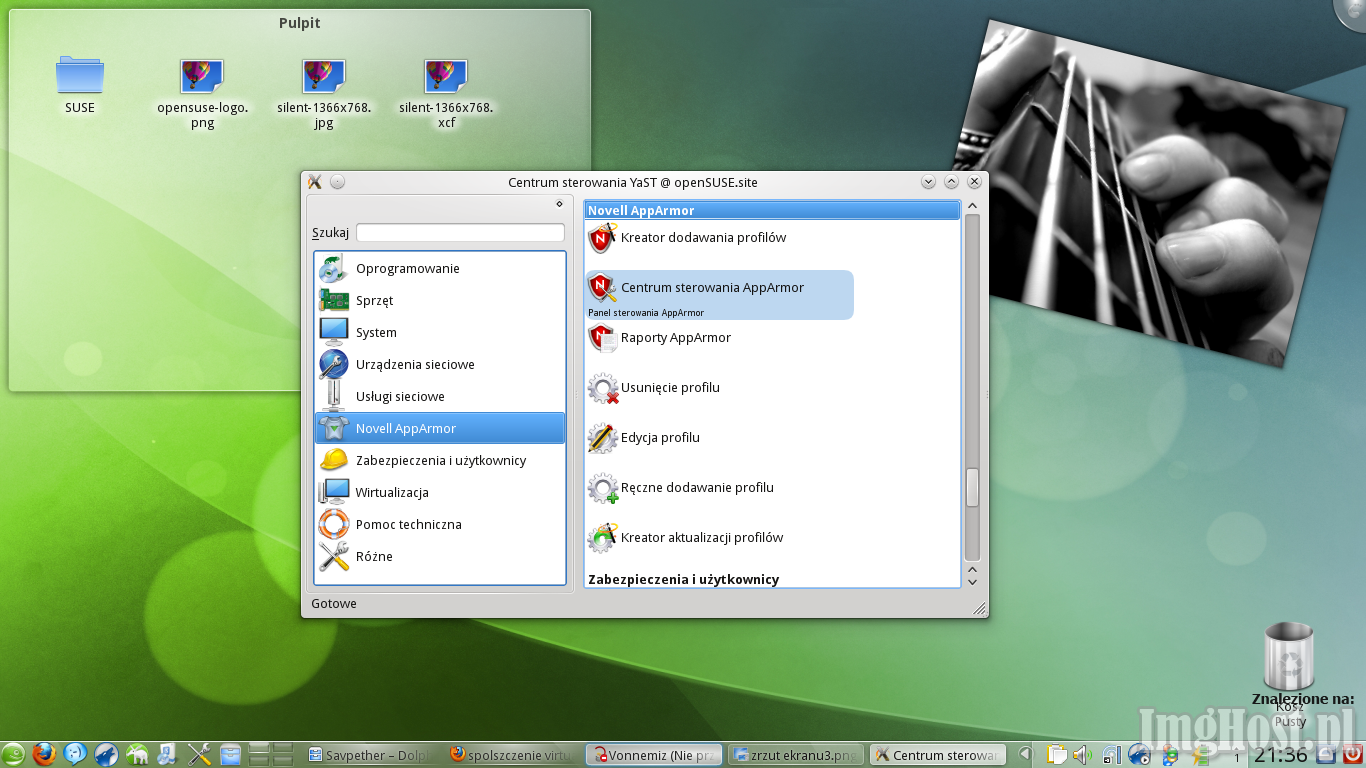Viewport: 1366px width, 768px height.
Task: Open Ręczne dodawanie profilu module
Action: (681, 488)
